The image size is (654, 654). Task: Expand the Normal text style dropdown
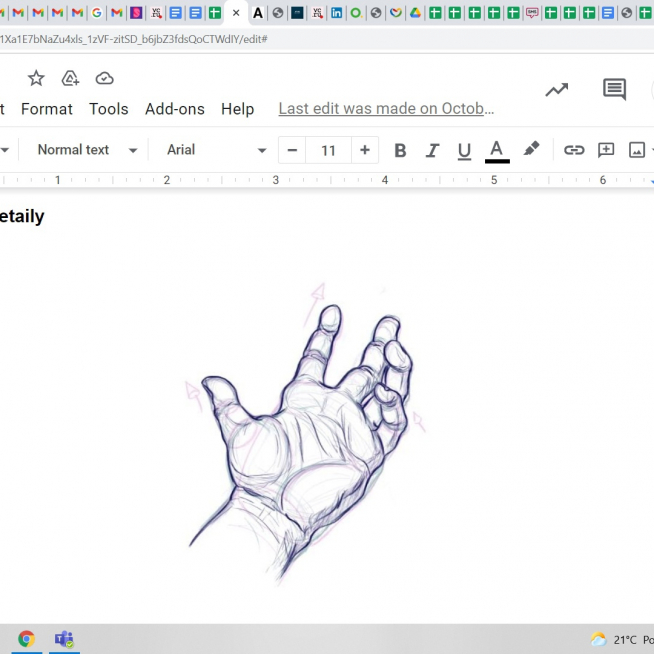(x=87, y=150)
